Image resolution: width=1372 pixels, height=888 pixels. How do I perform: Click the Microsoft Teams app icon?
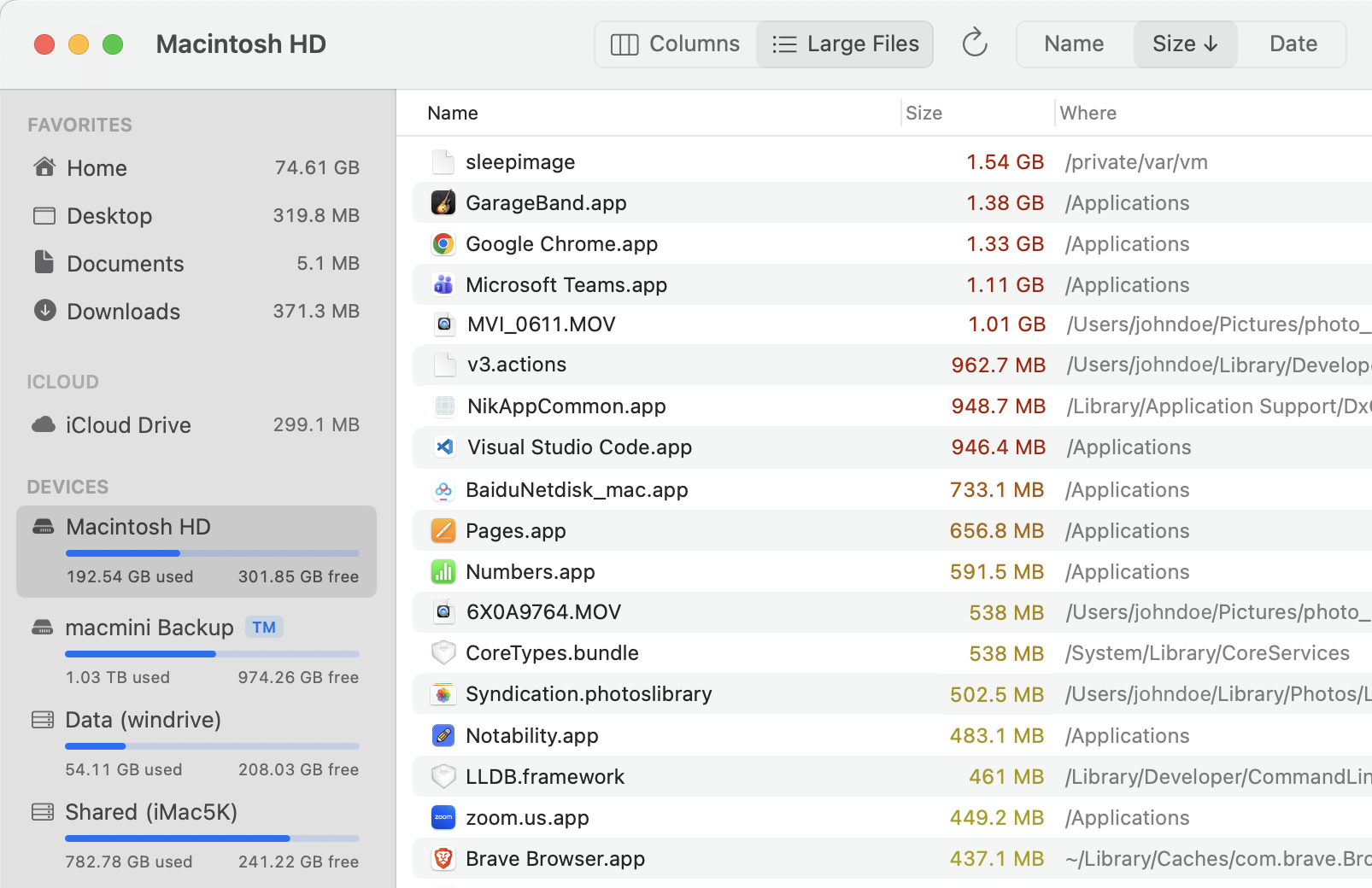443,285
